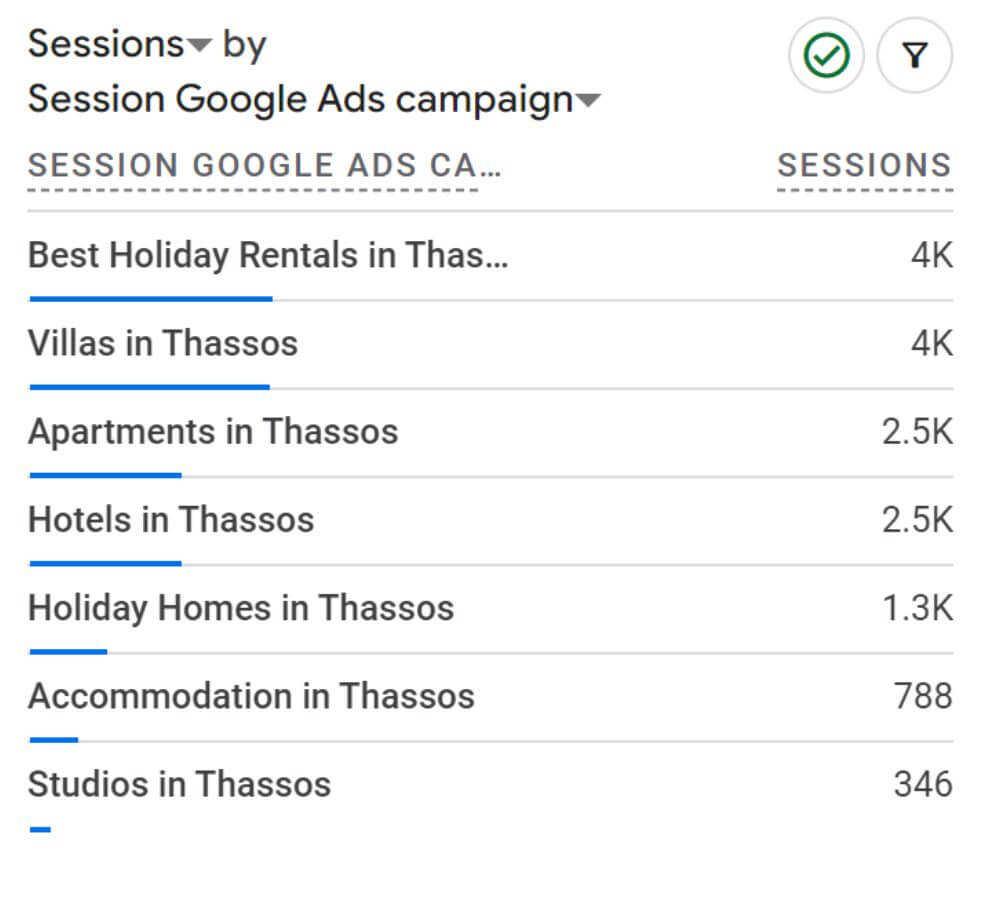Select the Best Holiday Rentals in Thas… row
Screen dimensions: 1000x900
pyautogui.click(x=490, y=256)
